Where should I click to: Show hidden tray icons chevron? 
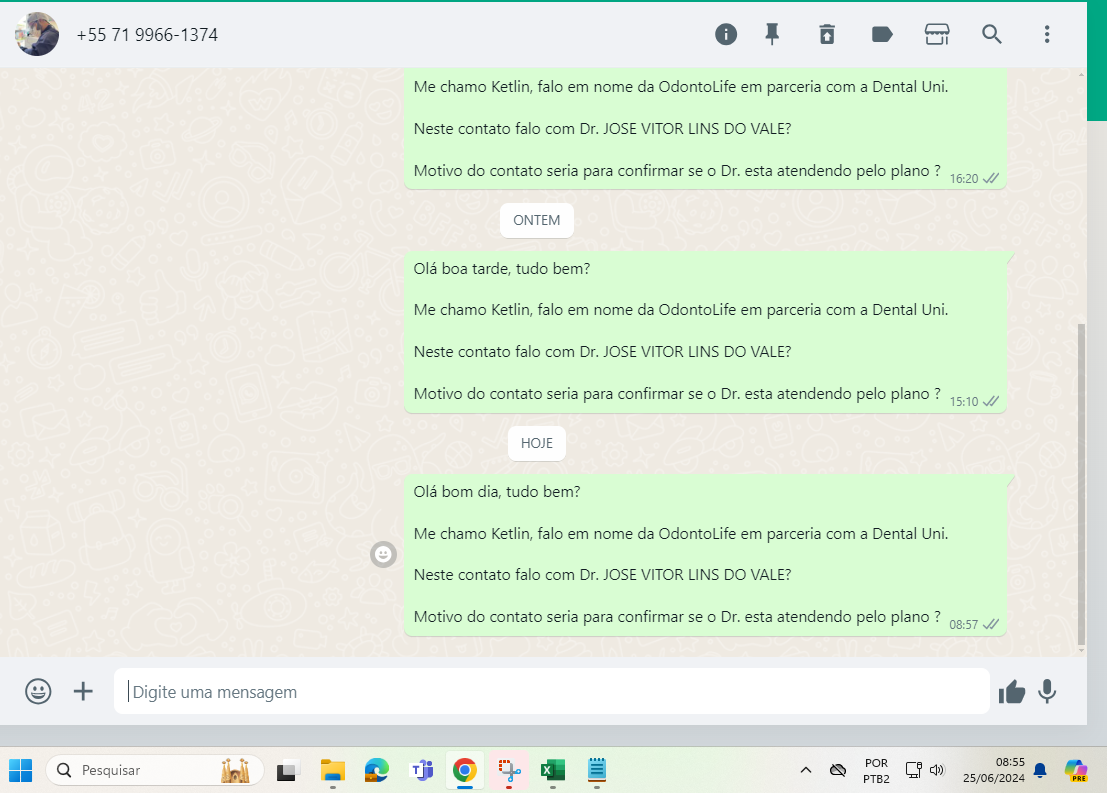click(x=806, y=770)
